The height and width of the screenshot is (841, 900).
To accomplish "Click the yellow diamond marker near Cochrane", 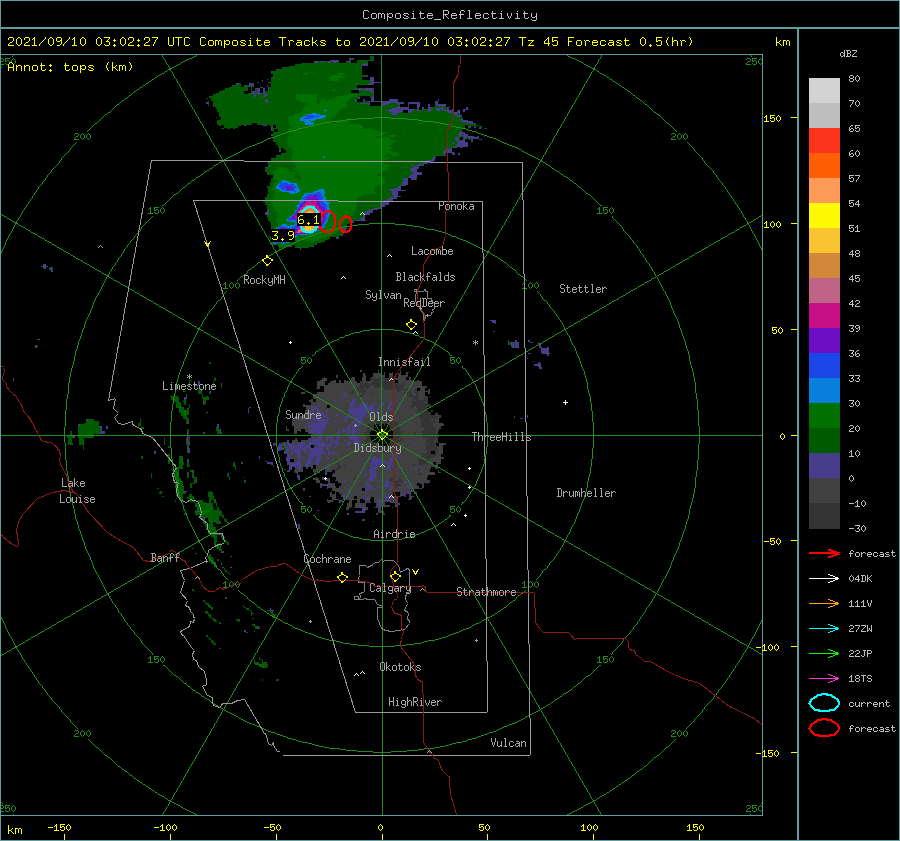I will point(343,577).
